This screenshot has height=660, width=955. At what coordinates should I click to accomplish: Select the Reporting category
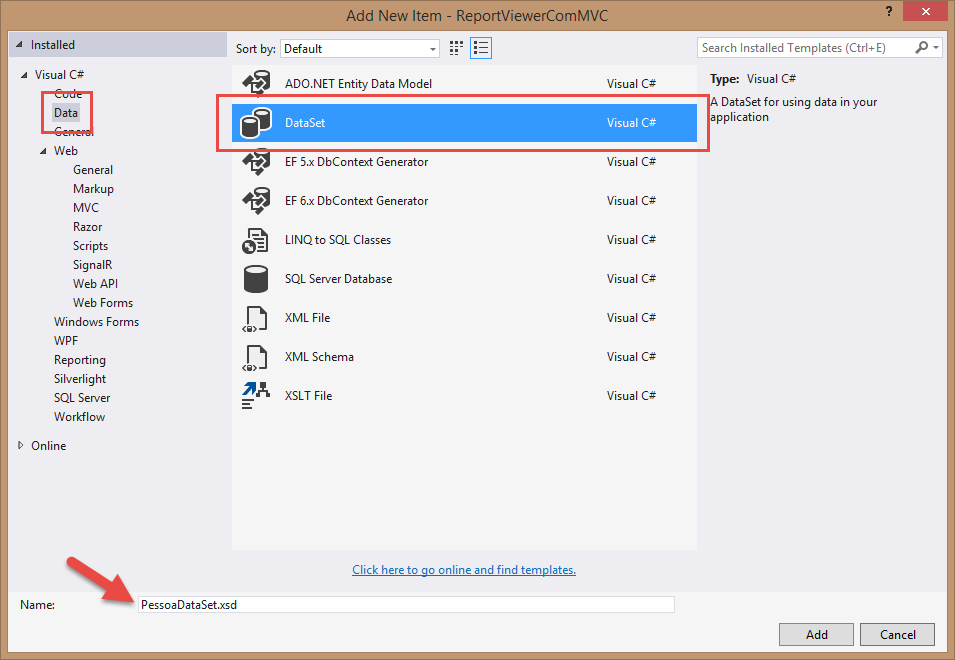(80, 360)
